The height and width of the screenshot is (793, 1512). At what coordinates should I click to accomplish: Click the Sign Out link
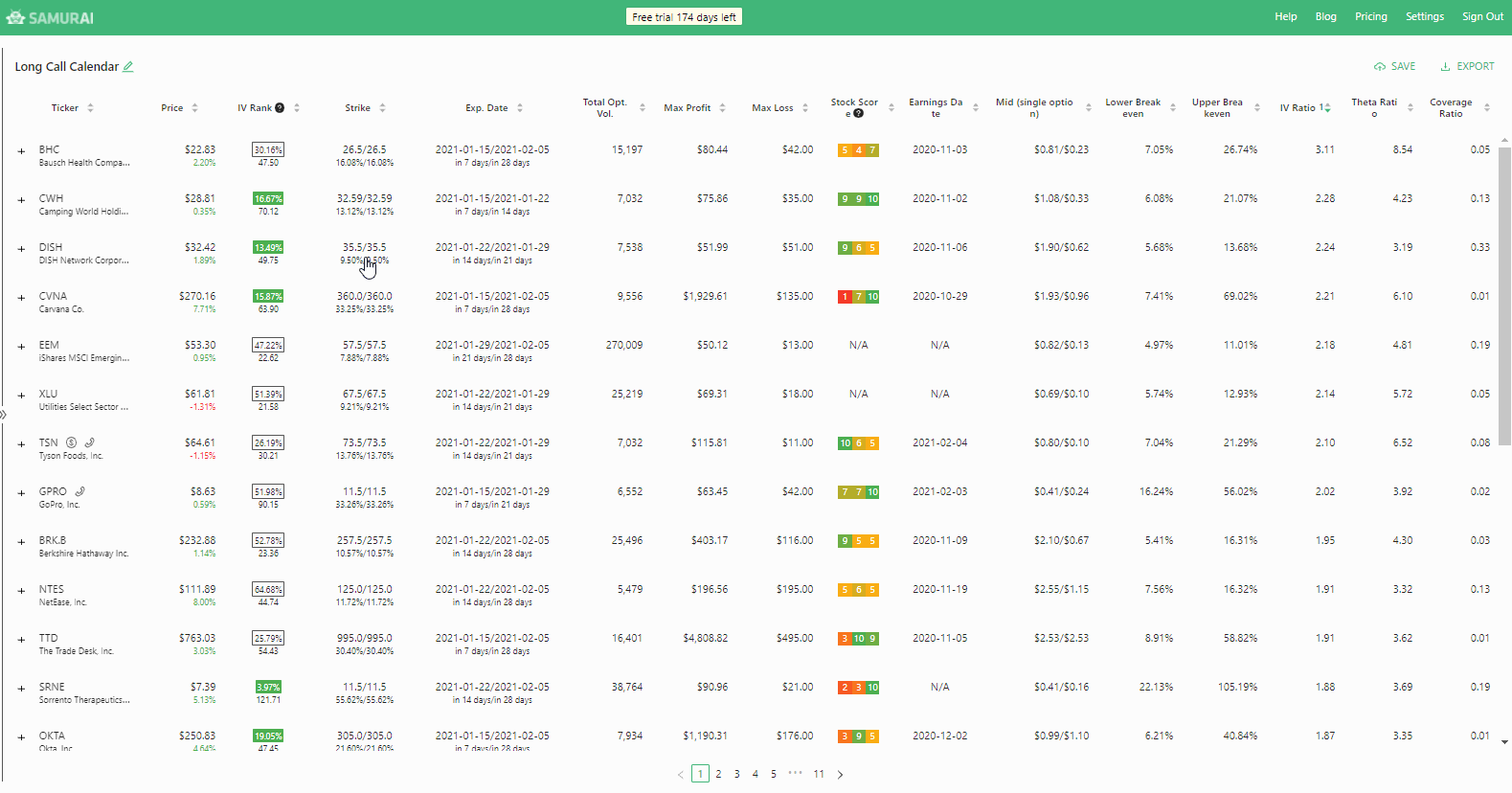(1483, 17)
